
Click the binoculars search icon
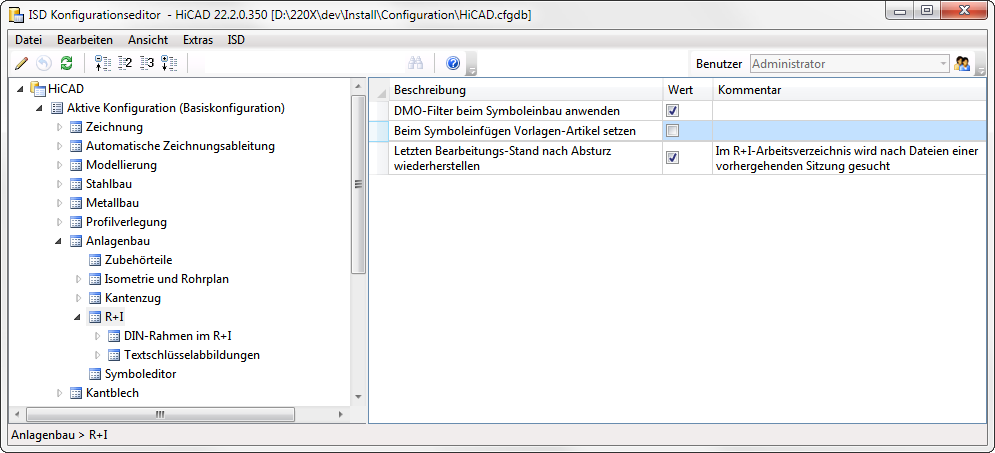pyautogui.click(x=416, y=63)
